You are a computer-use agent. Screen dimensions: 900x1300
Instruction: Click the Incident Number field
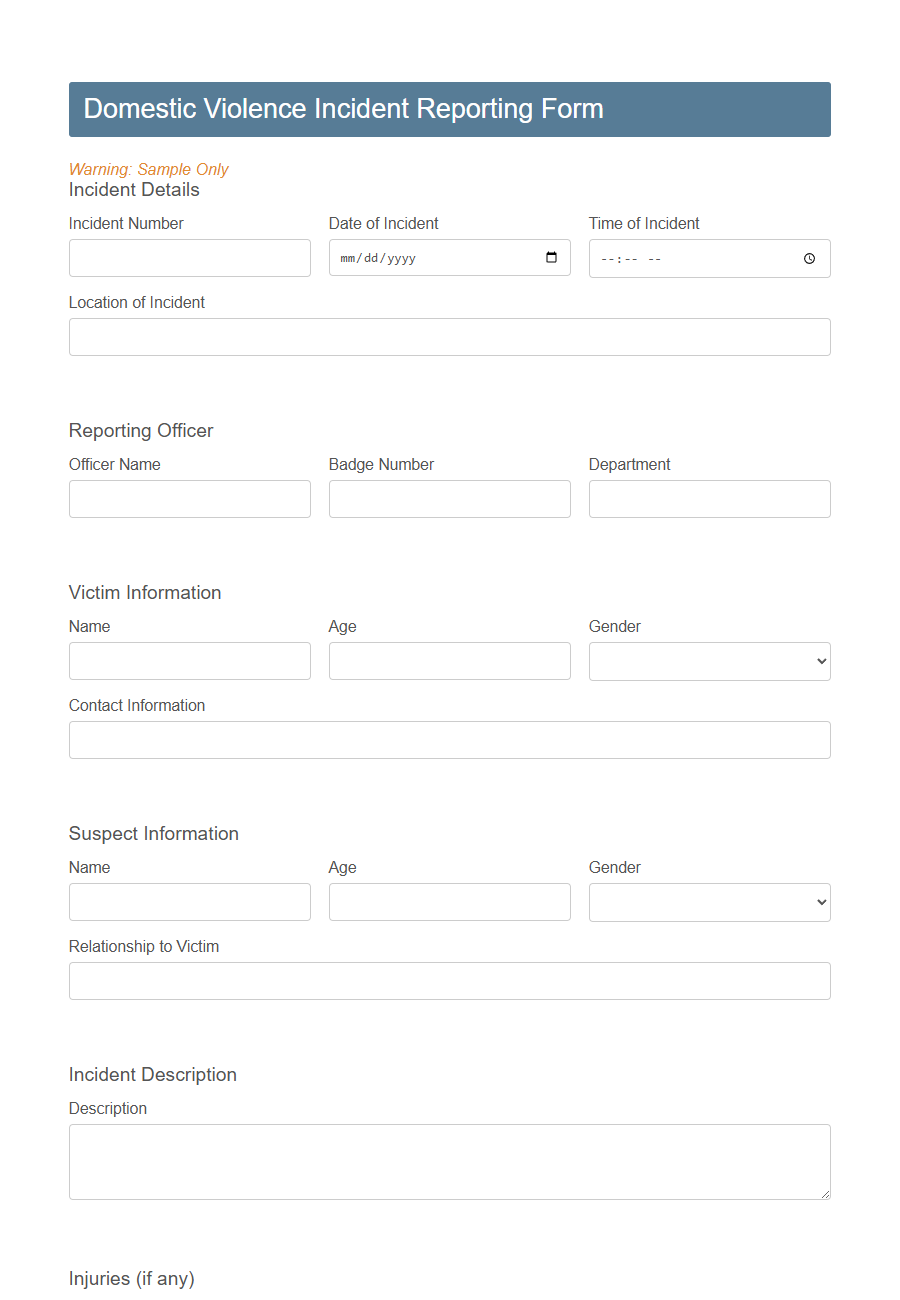(x=189, y=258)
